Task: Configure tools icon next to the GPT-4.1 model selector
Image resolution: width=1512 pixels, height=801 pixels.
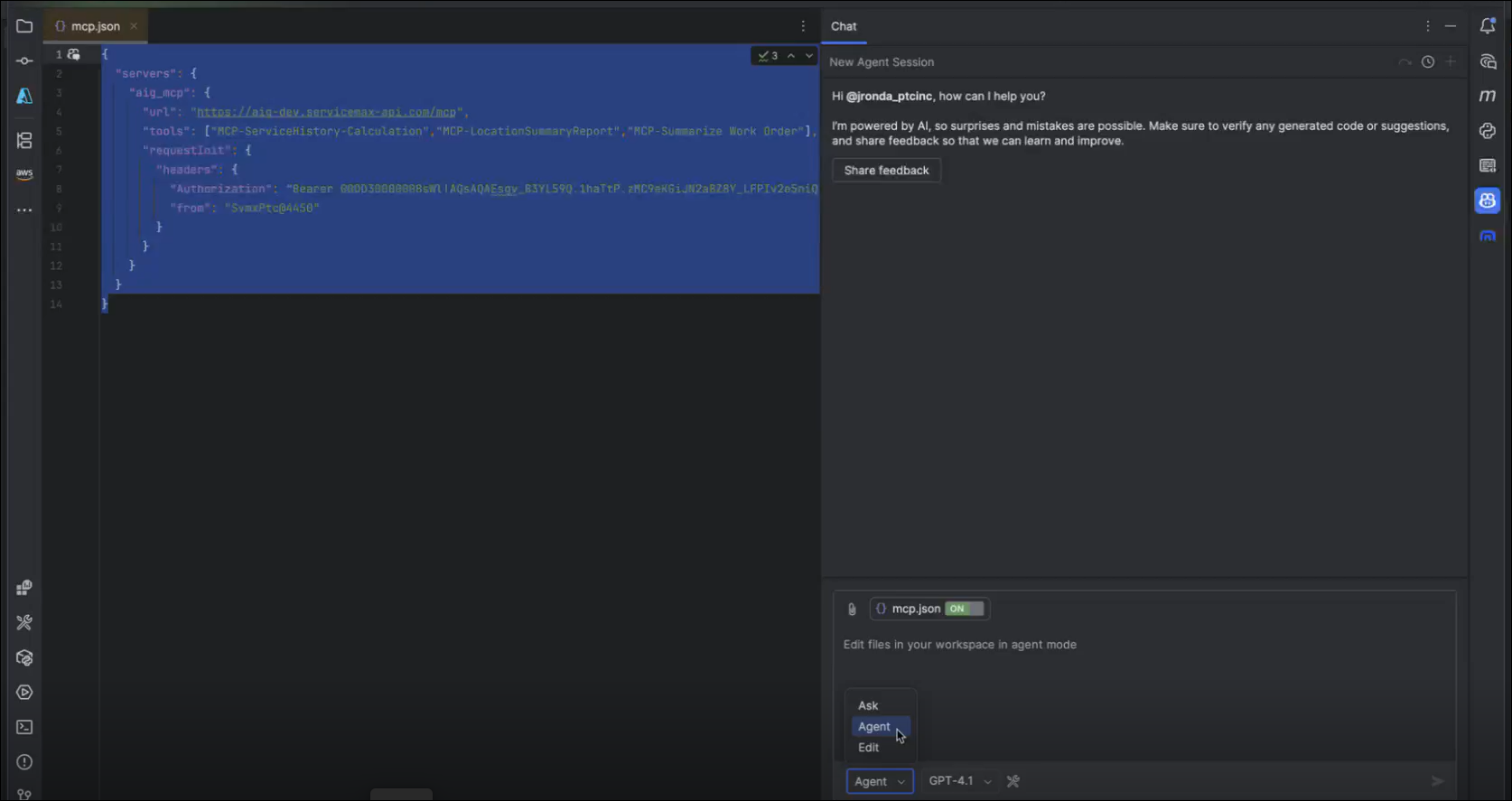Action: click(1013, 781)
